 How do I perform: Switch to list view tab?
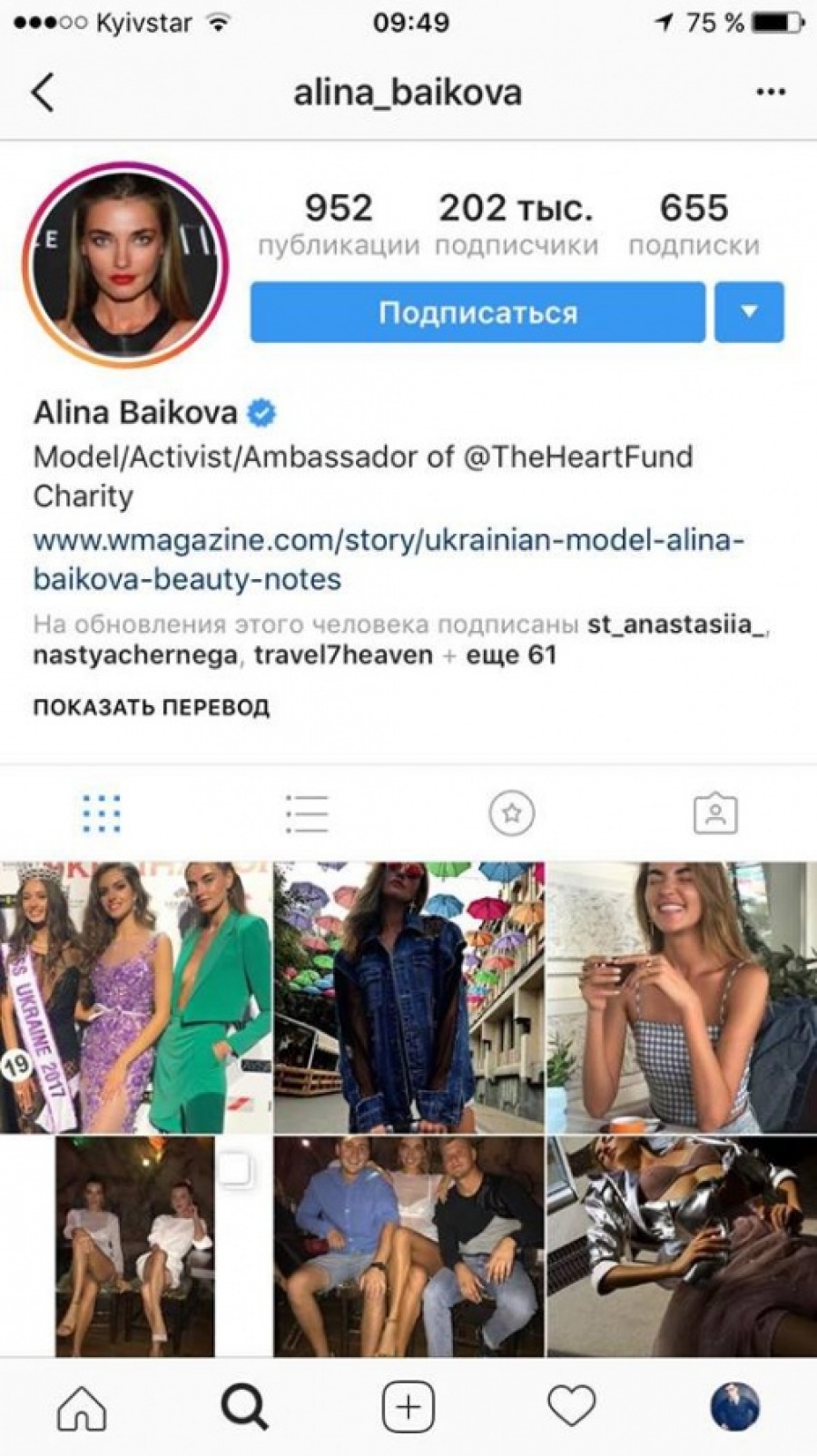pyautogui.click(x=306, y=813)
